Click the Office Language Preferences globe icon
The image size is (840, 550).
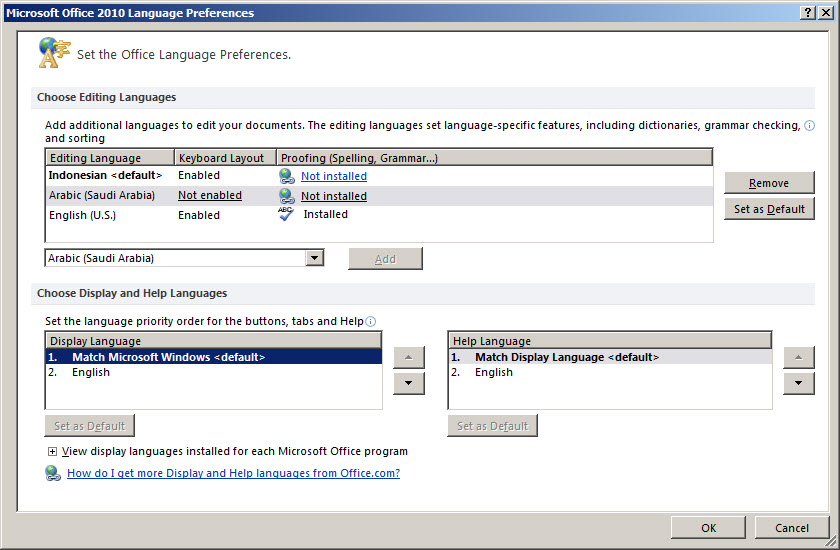(x=54, y=52)
